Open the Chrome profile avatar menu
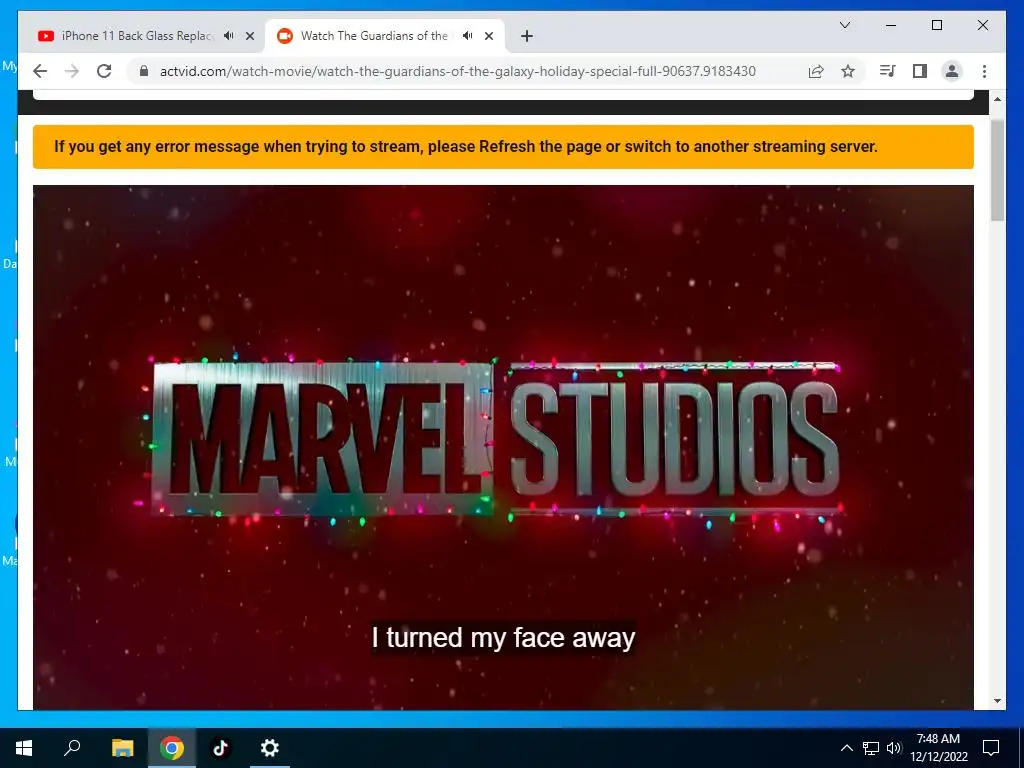Screen dimensions: 1024x768 click(x=952, y=71)
